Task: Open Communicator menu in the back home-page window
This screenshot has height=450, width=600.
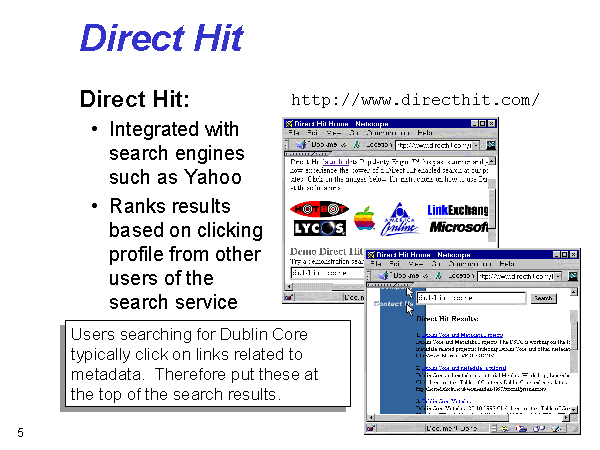Action: pyautogui.click(x=388, y=133)
